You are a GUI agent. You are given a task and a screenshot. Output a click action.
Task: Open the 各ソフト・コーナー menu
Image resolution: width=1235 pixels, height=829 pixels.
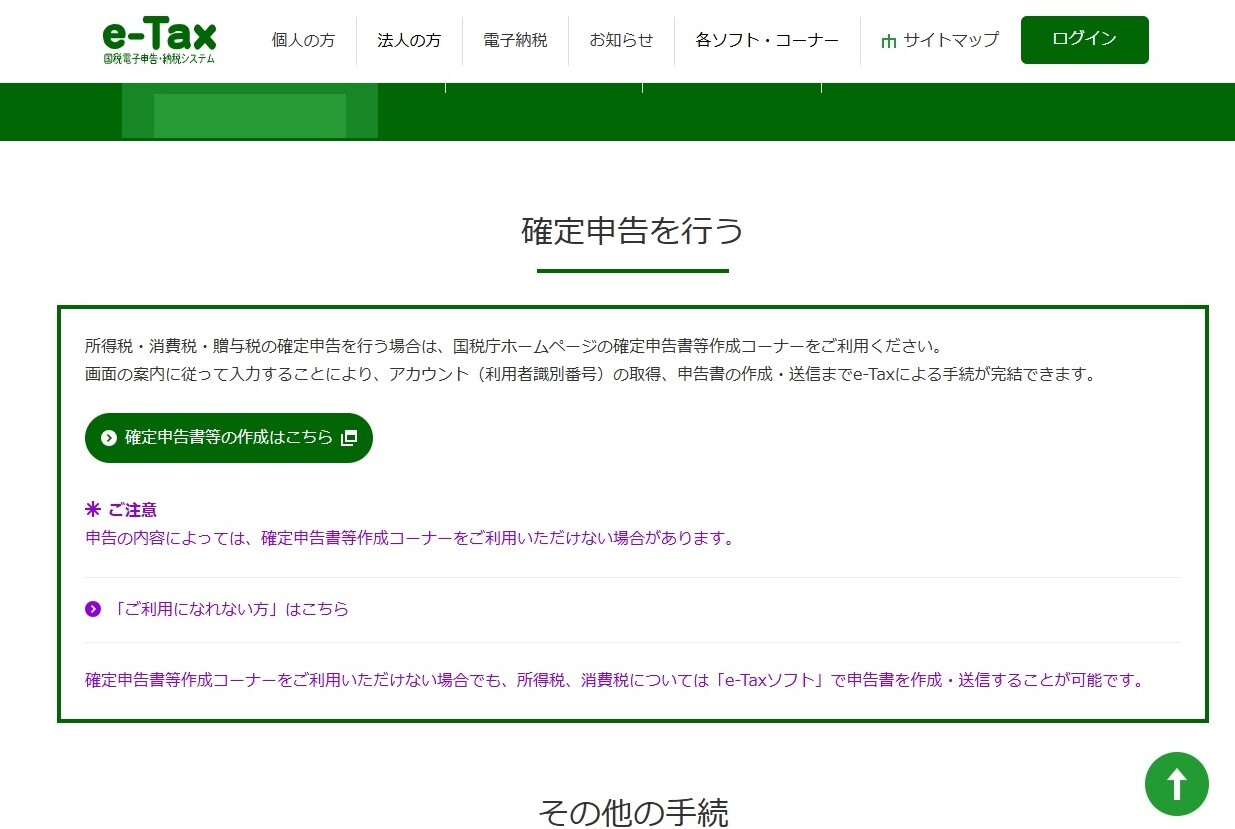(767, 40)
